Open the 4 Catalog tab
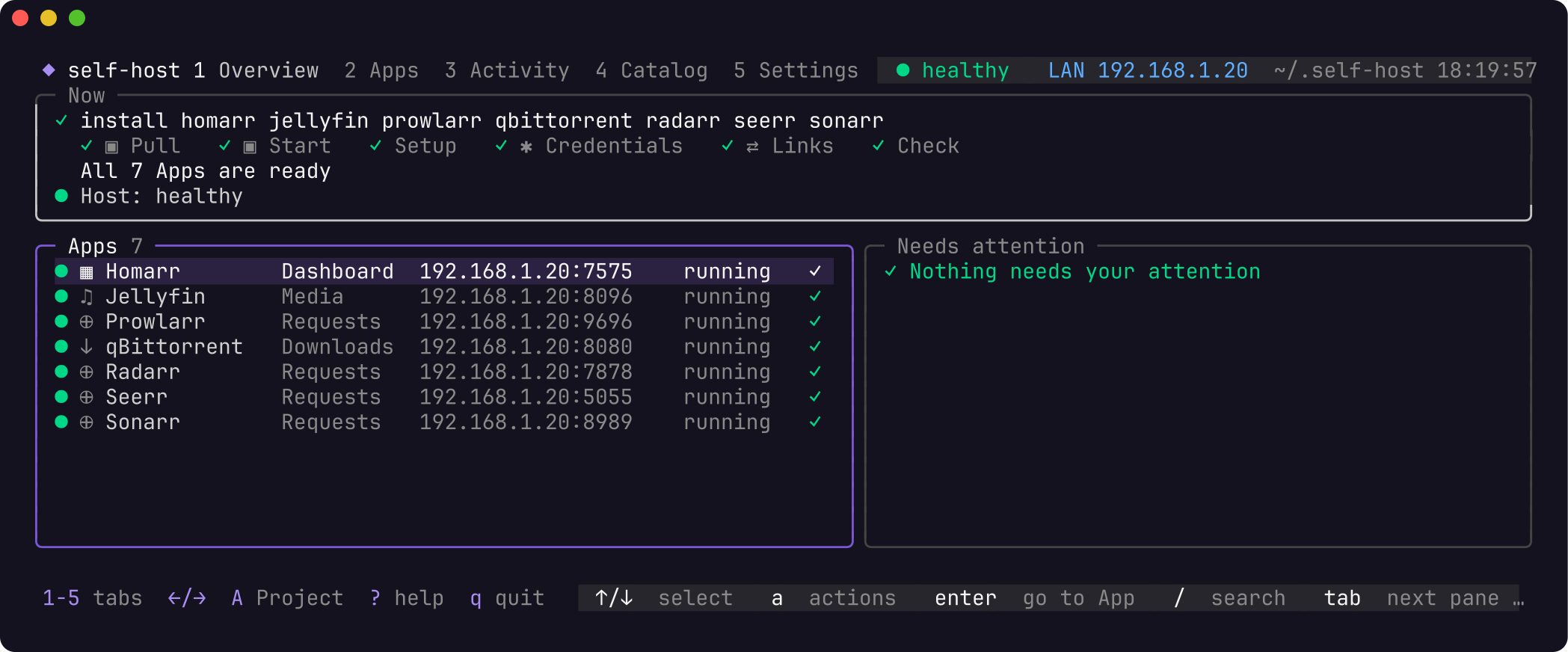The image size is (1568, 652). click(x=651, y=70)
